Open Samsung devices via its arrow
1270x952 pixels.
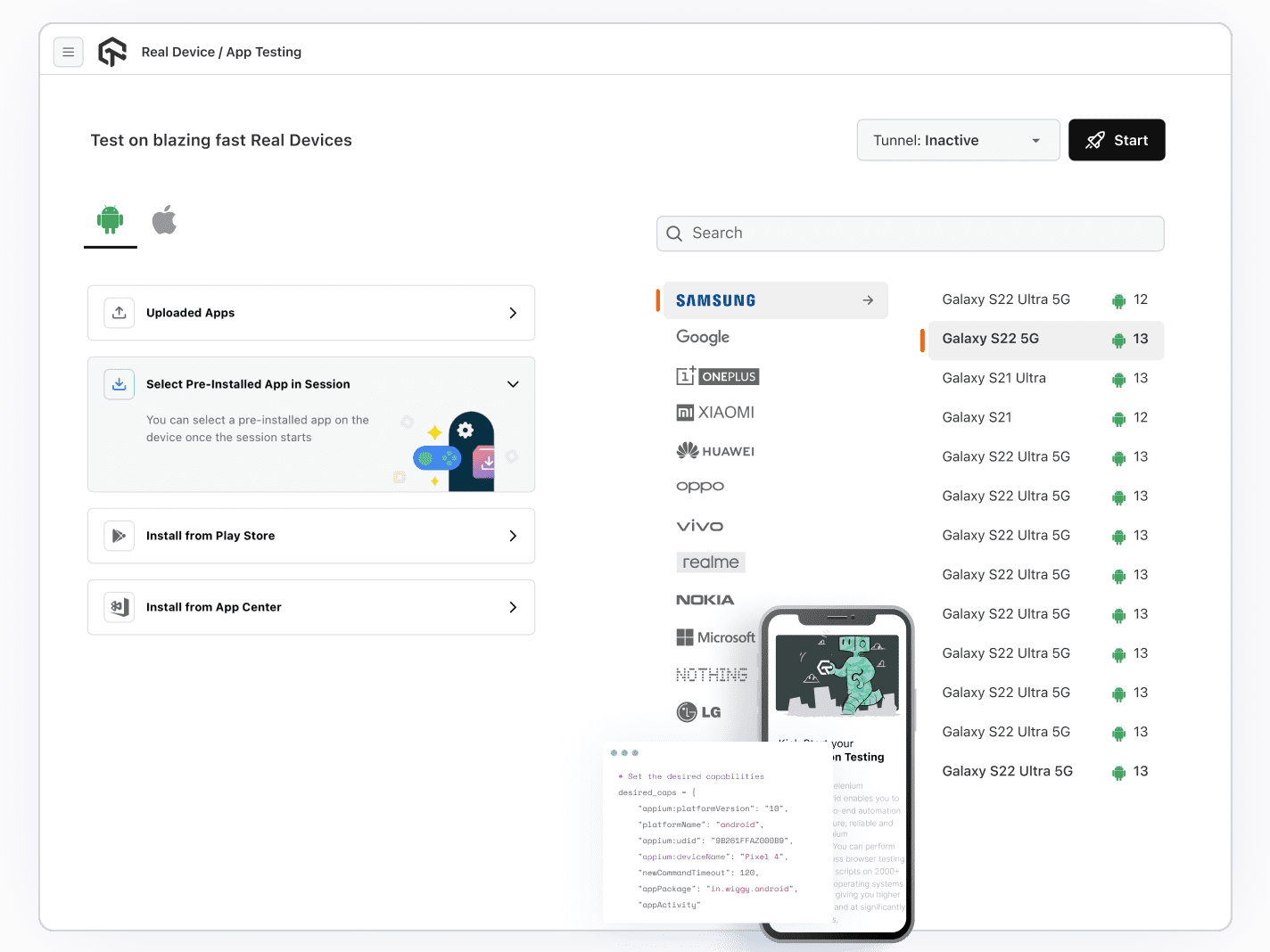tap(867, 300)
